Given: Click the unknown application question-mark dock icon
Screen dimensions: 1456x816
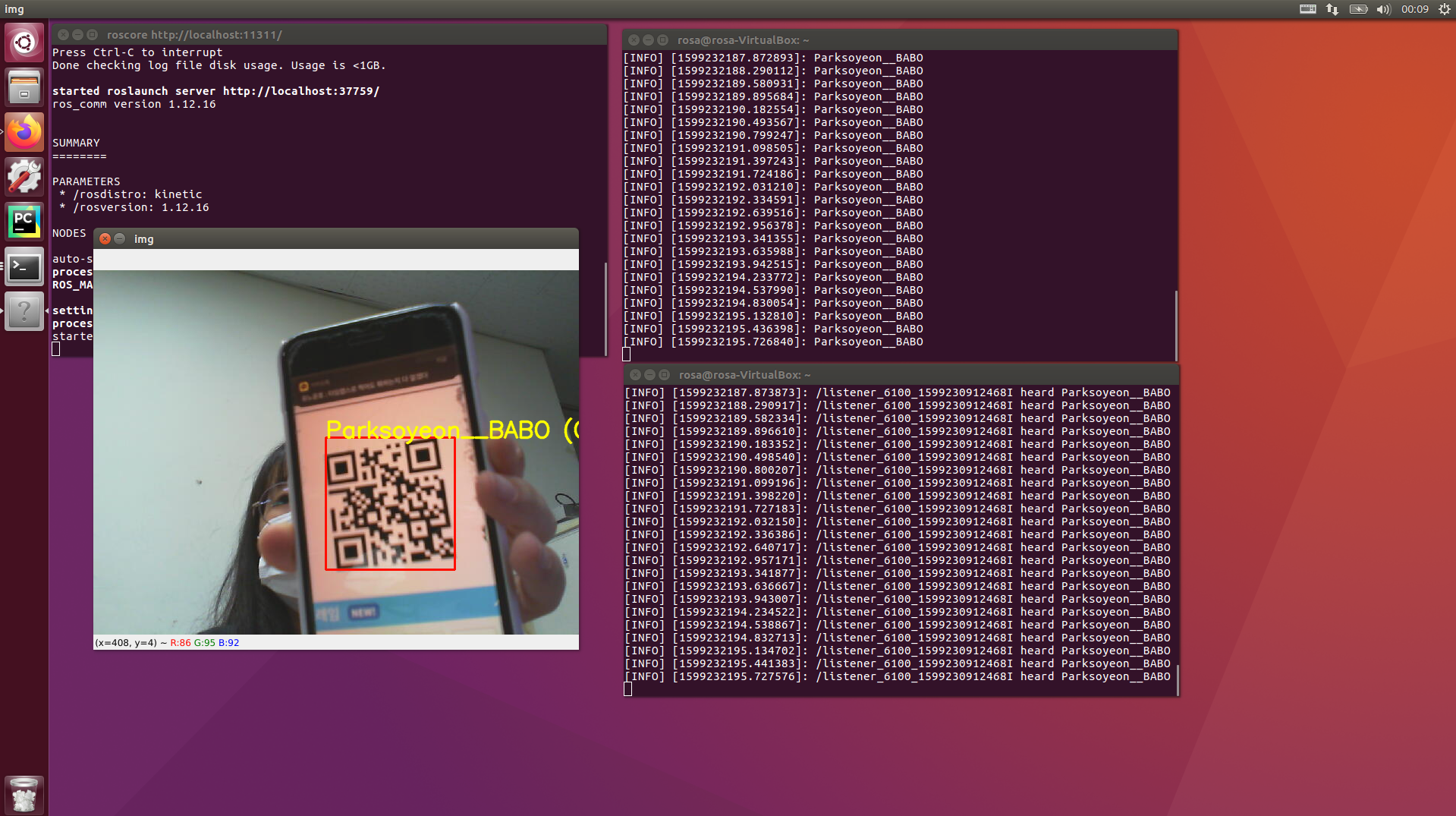Looking at the screenshot, I should (24, 311).
